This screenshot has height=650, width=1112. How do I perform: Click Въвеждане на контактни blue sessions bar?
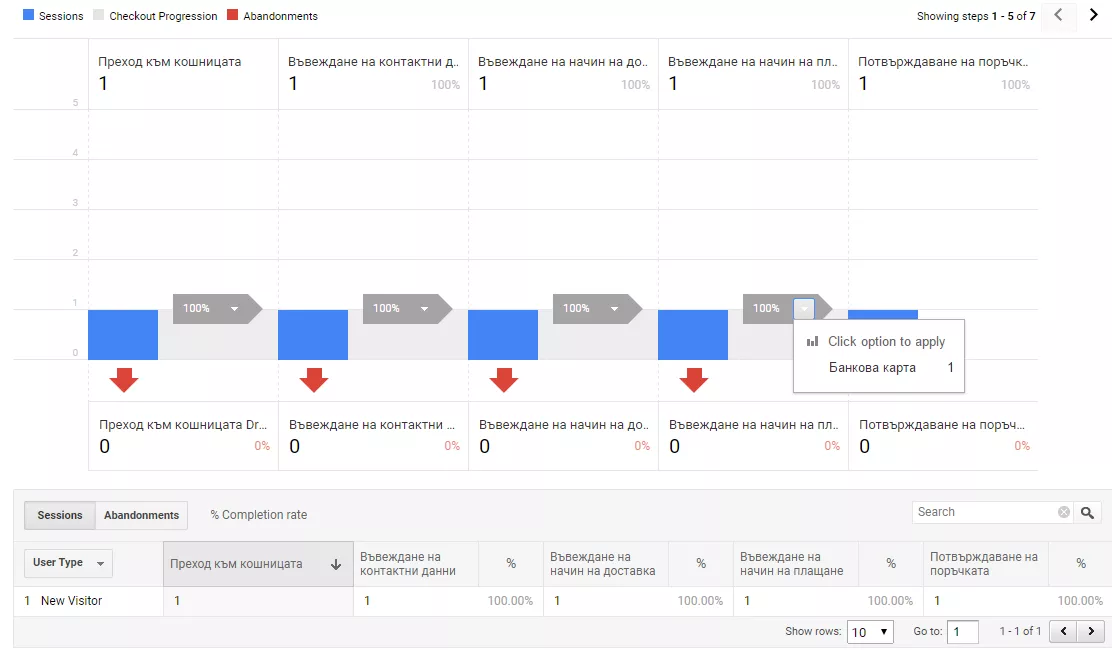tap(313, 335)
